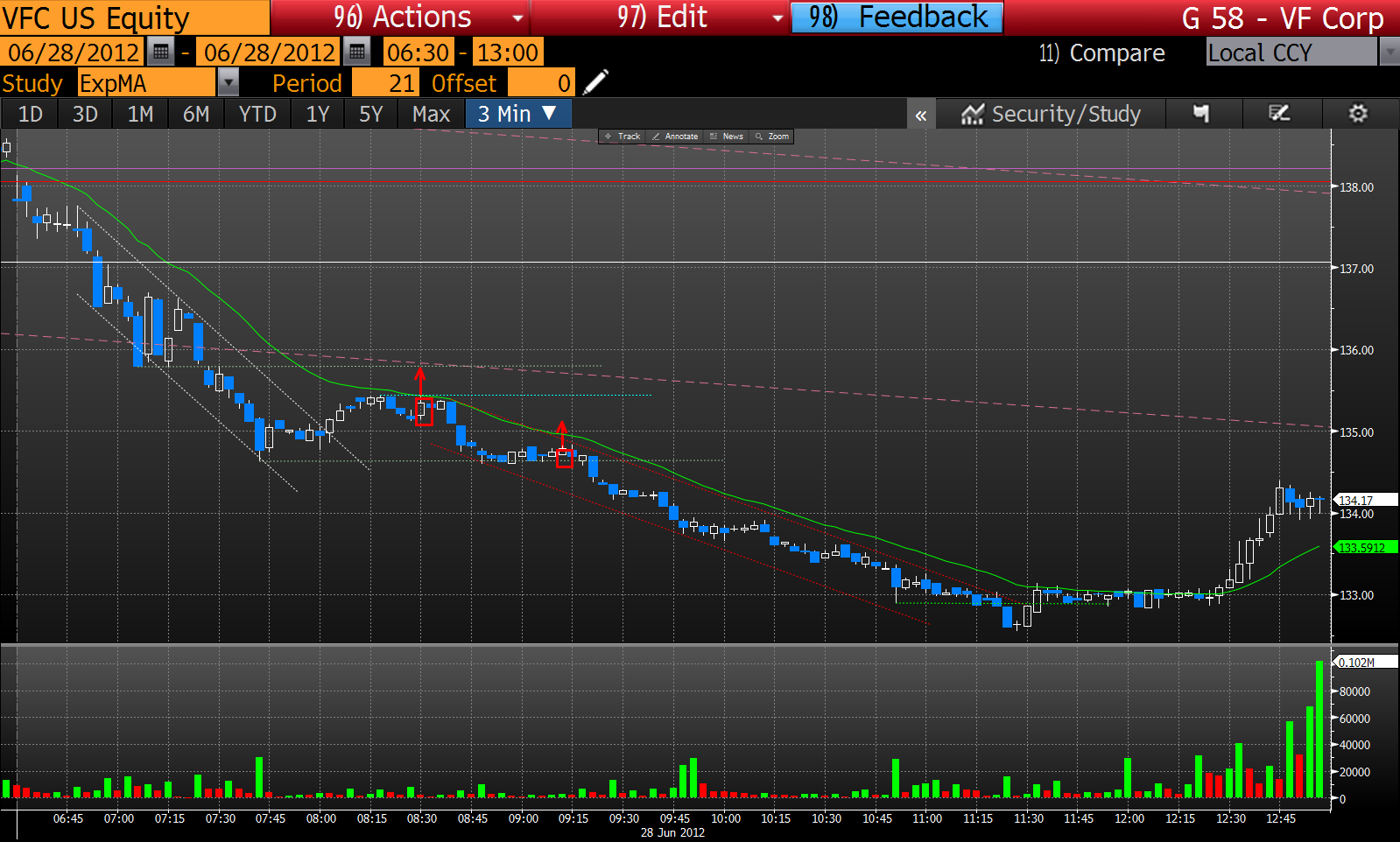Click the volume label 0.102M
Image resolution: width=1400 pixels, height=842 pixels.
tap(1366, 663)
